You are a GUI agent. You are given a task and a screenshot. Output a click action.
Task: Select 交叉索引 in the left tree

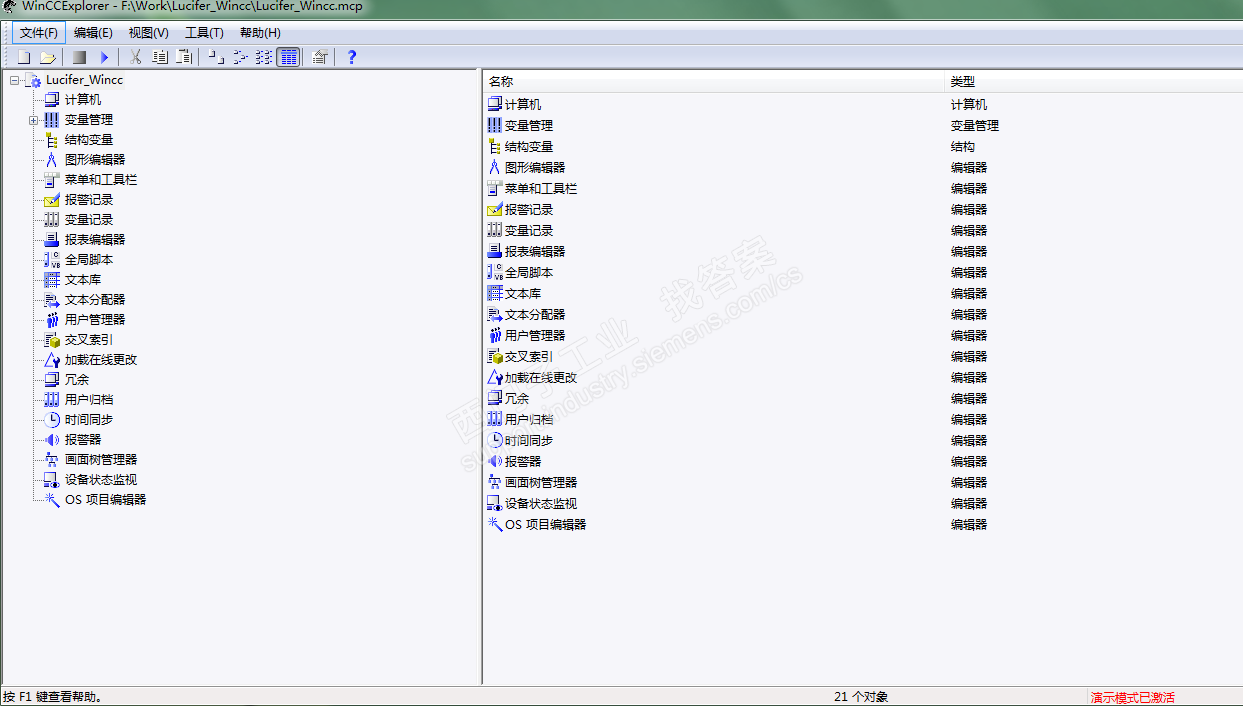pos(89,340)
